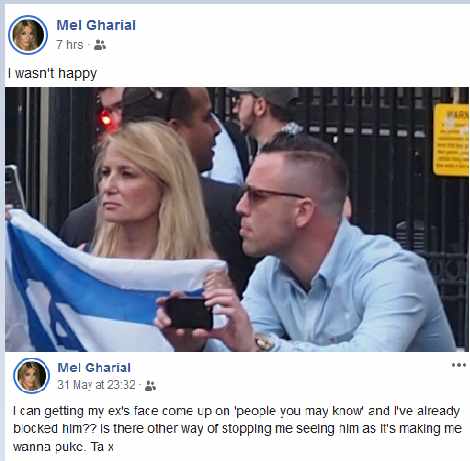Click the gold wristwatch in the photo
Image resolution: width=470 pixels, height=461 pixels.
coord(264,343)
